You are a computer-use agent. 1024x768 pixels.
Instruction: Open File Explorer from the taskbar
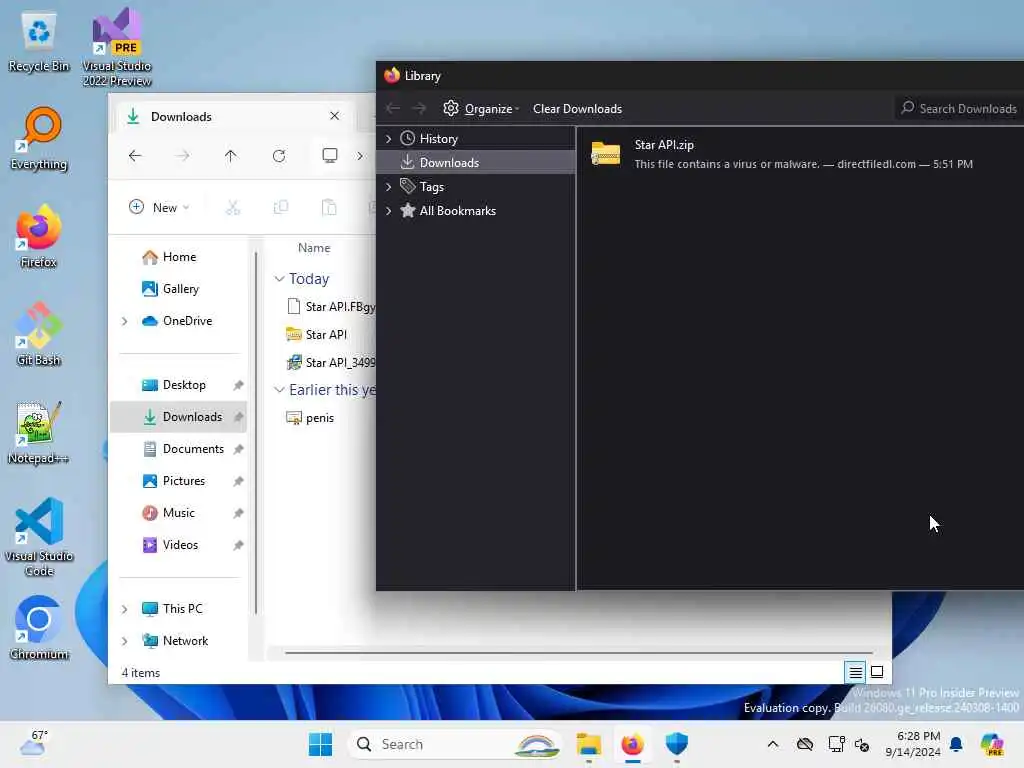coord(588,744)
